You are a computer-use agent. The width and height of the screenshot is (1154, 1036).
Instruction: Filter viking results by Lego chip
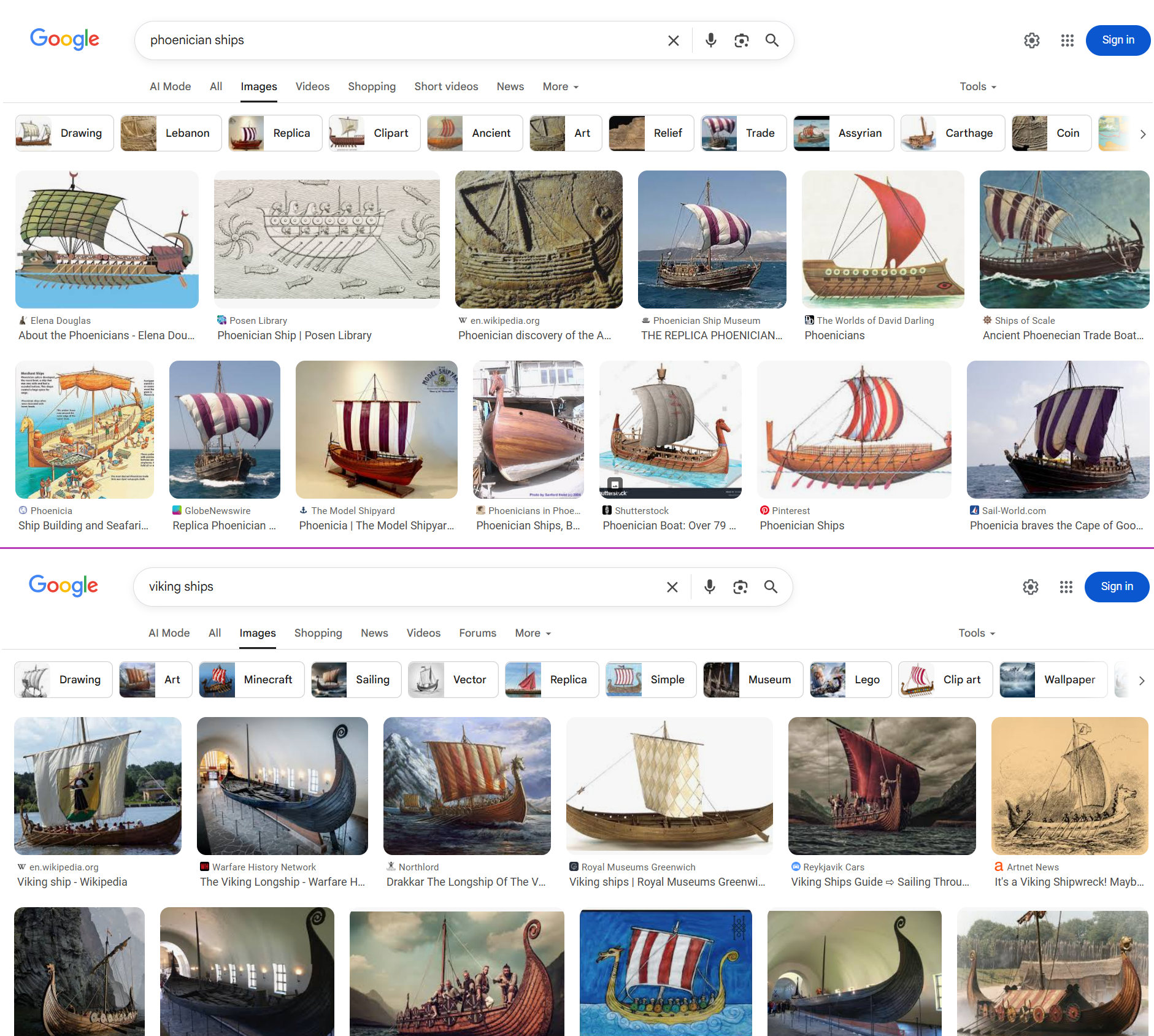(x=850, y=680)
